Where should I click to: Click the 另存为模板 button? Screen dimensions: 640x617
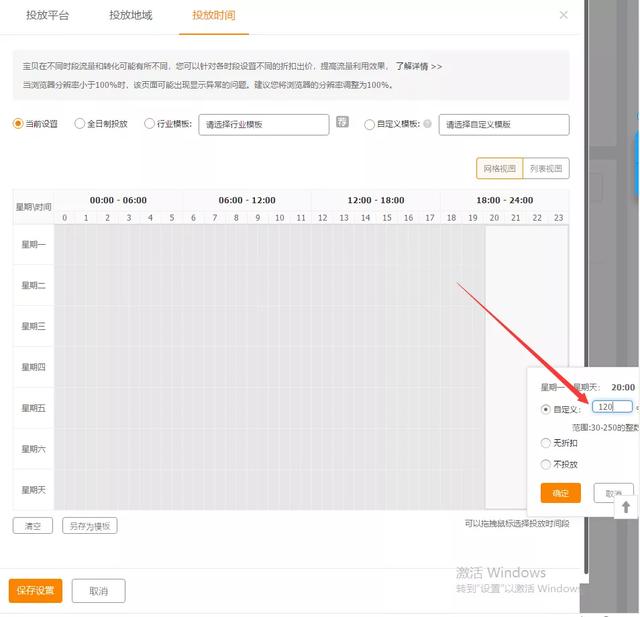90,526
